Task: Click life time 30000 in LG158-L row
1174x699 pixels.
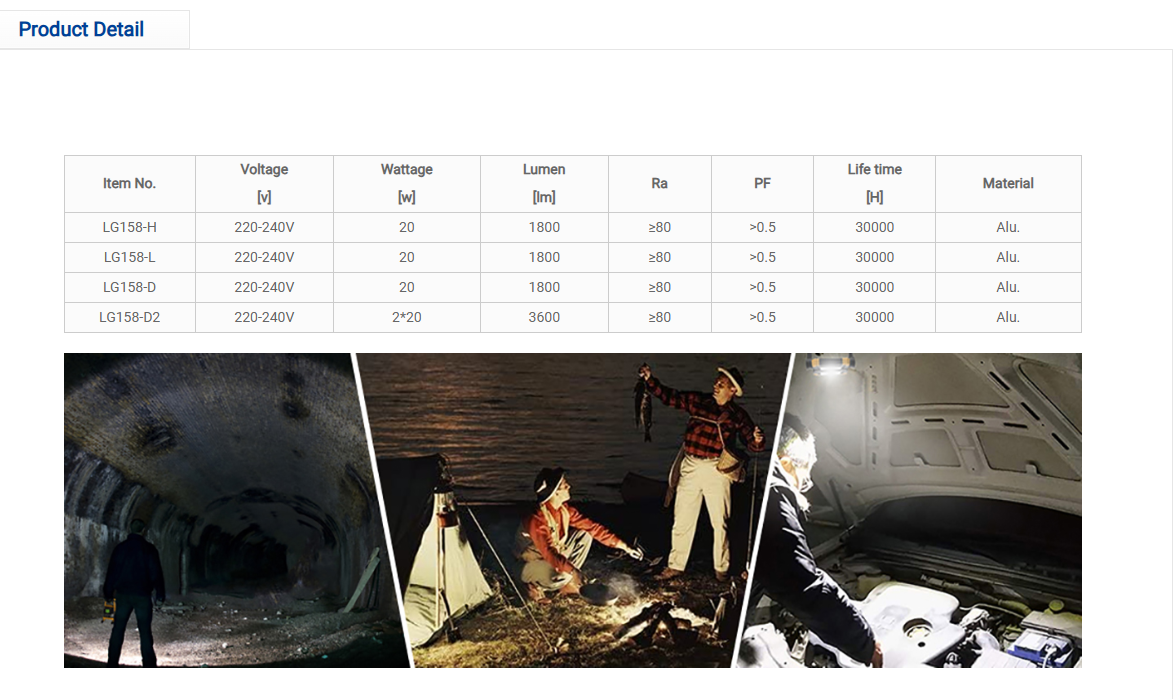Action: click(875, 257)
